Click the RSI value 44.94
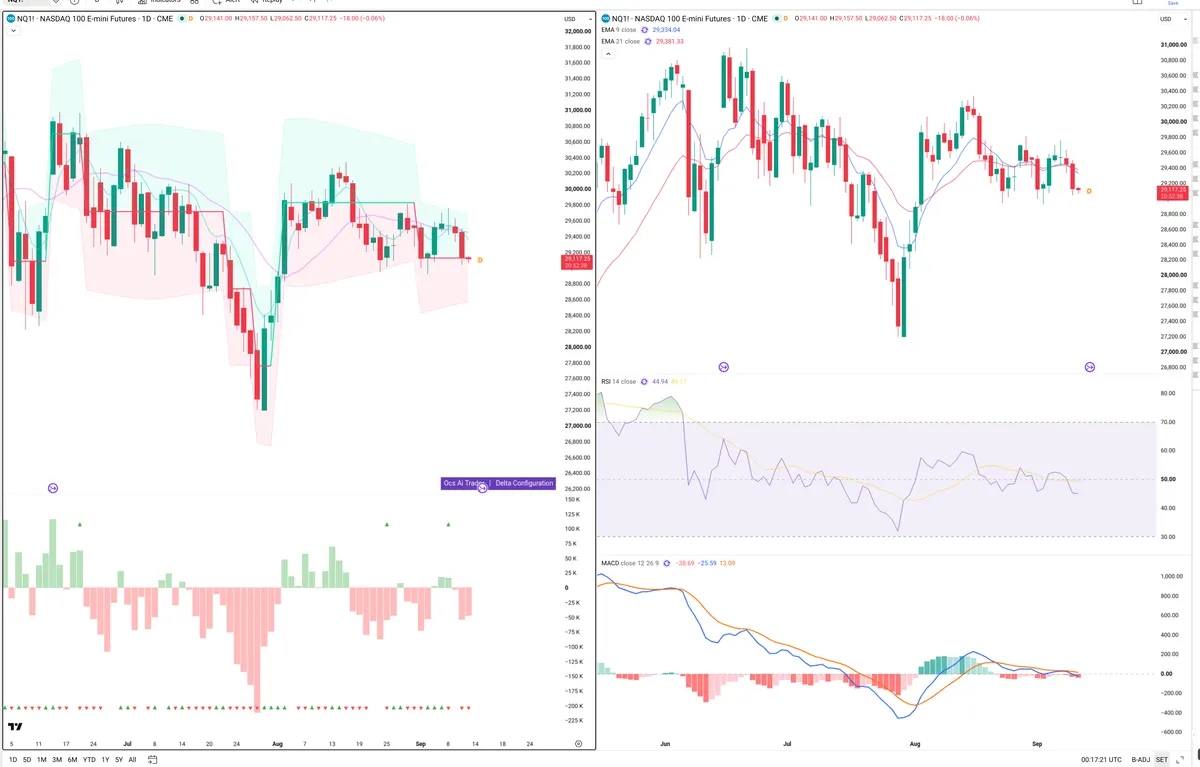The width and height of the screenshot is (1200, 767). (x=659, y=381)
